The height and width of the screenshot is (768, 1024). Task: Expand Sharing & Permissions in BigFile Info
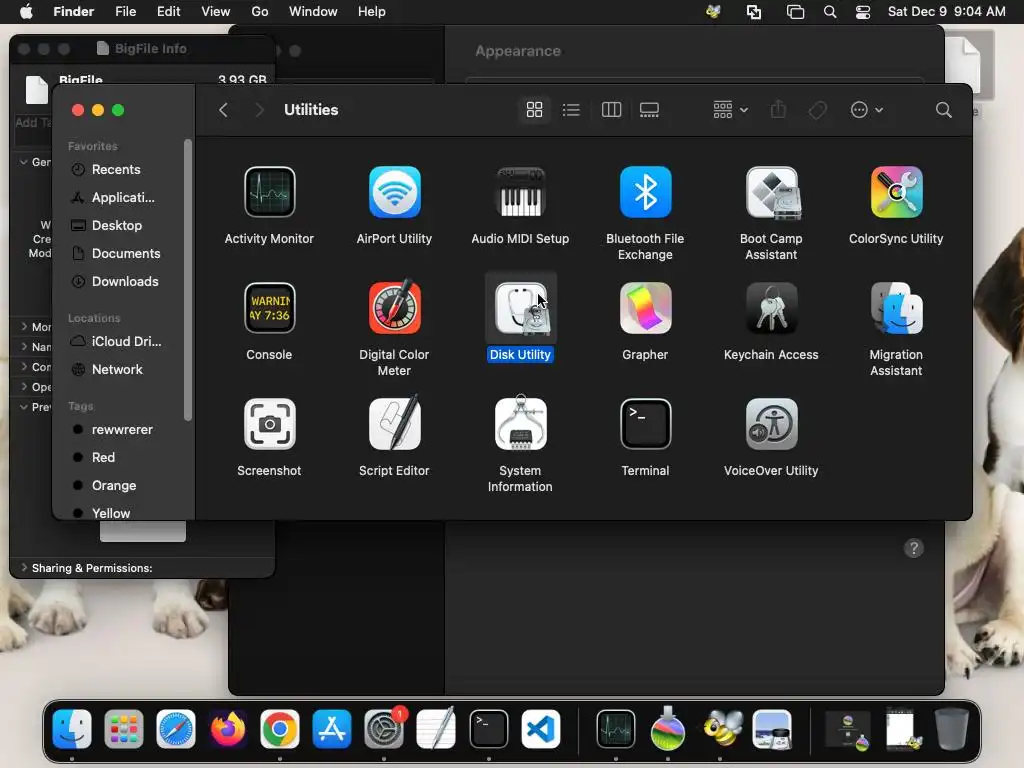(24, 568)
